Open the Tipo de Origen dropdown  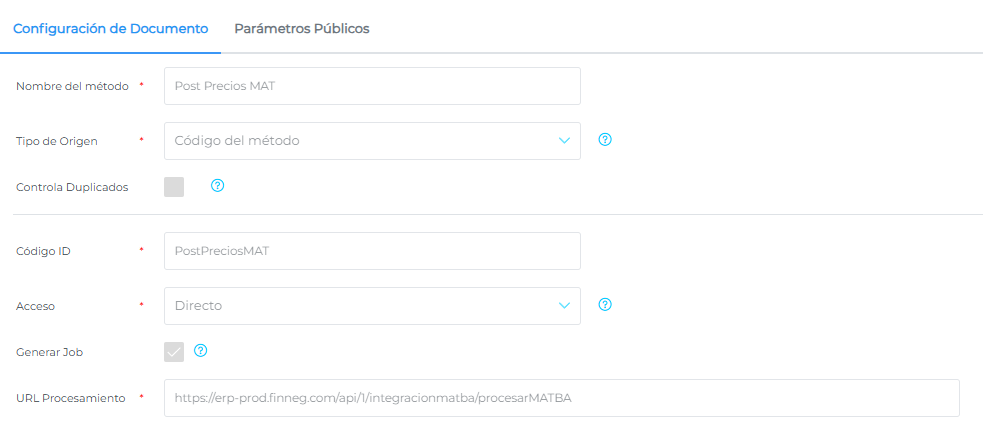point(372,141)
